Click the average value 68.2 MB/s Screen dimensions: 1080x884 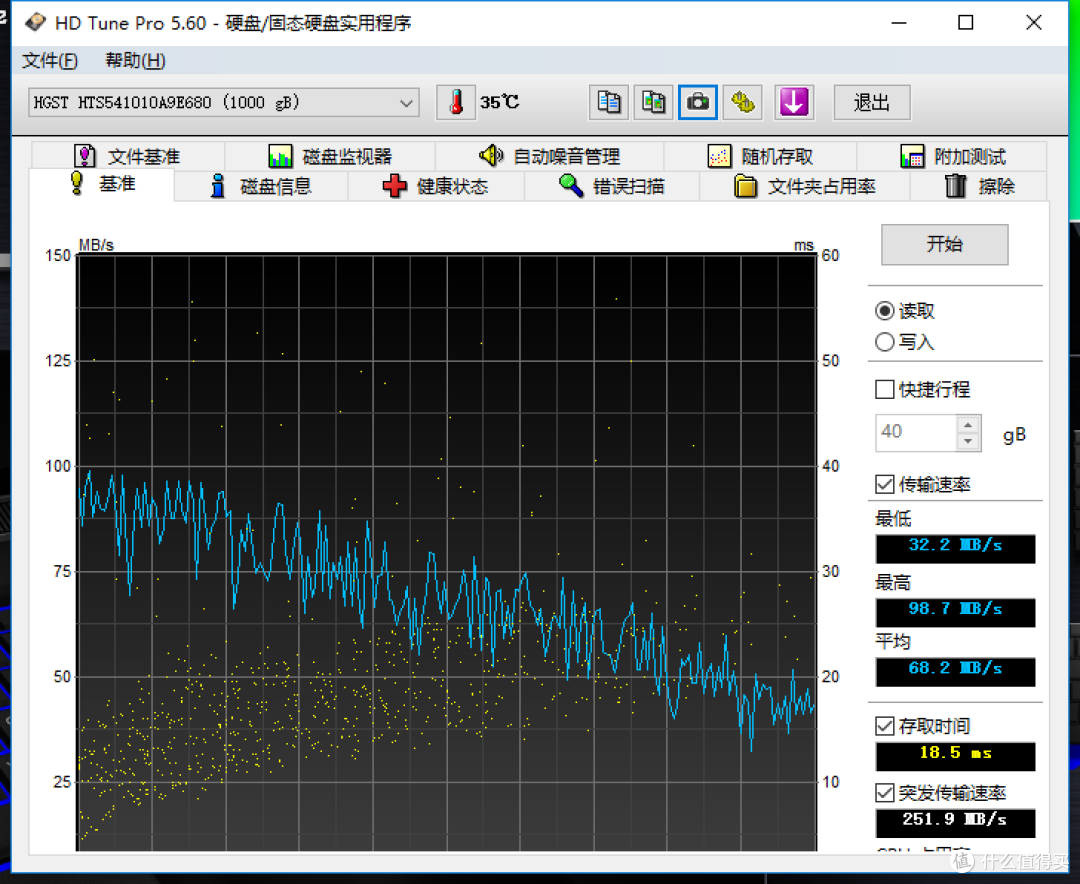coord(955,672)
